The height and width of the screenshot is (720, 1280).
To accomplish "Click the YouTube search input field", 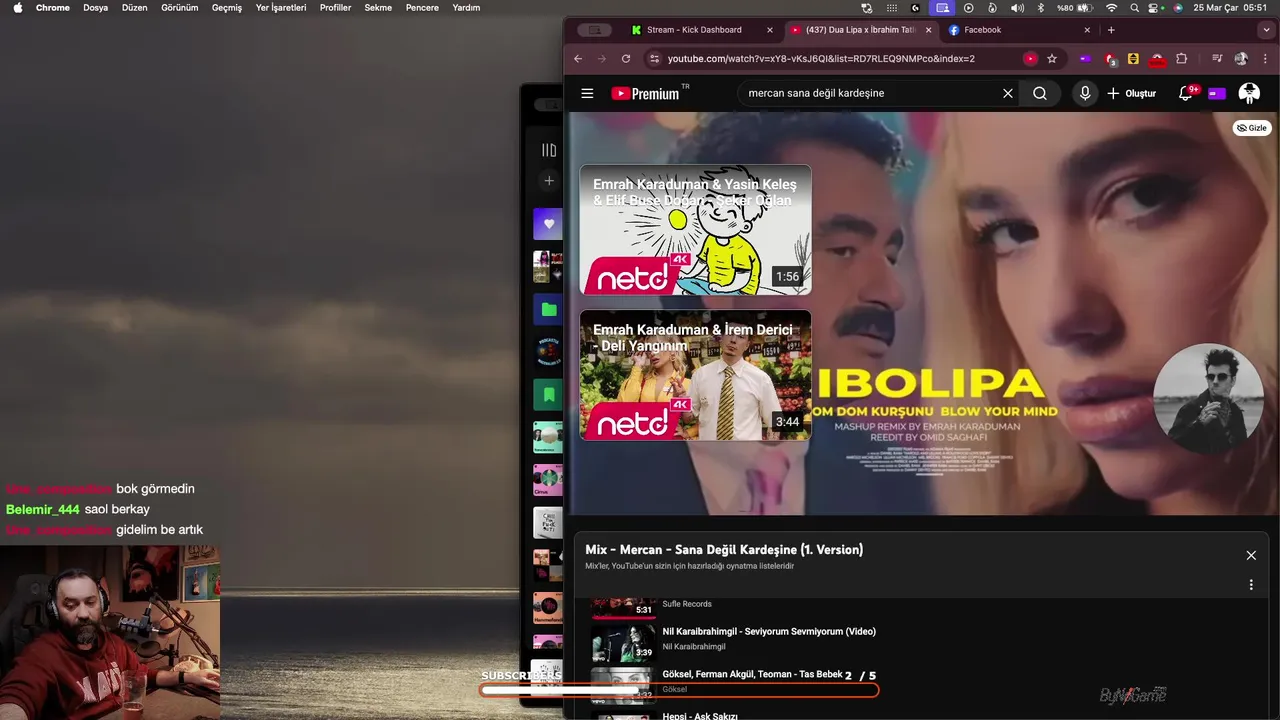I will [870, 93].
